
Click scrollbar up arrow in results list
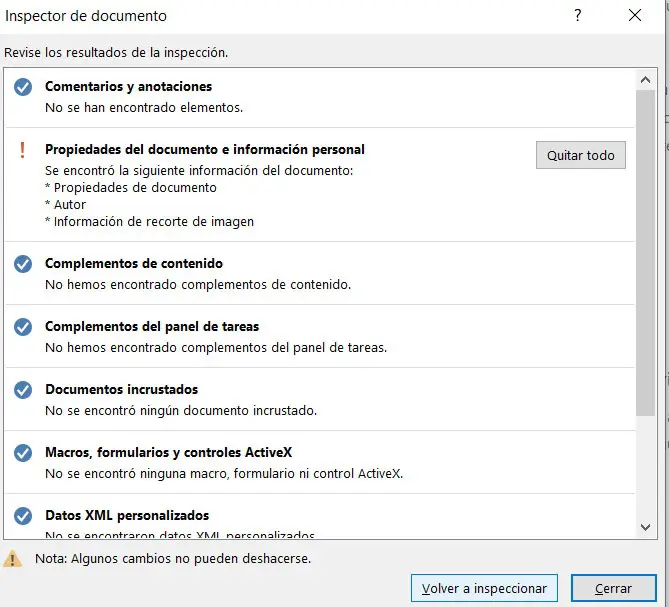pyautogui.click(x=646, y=78)
